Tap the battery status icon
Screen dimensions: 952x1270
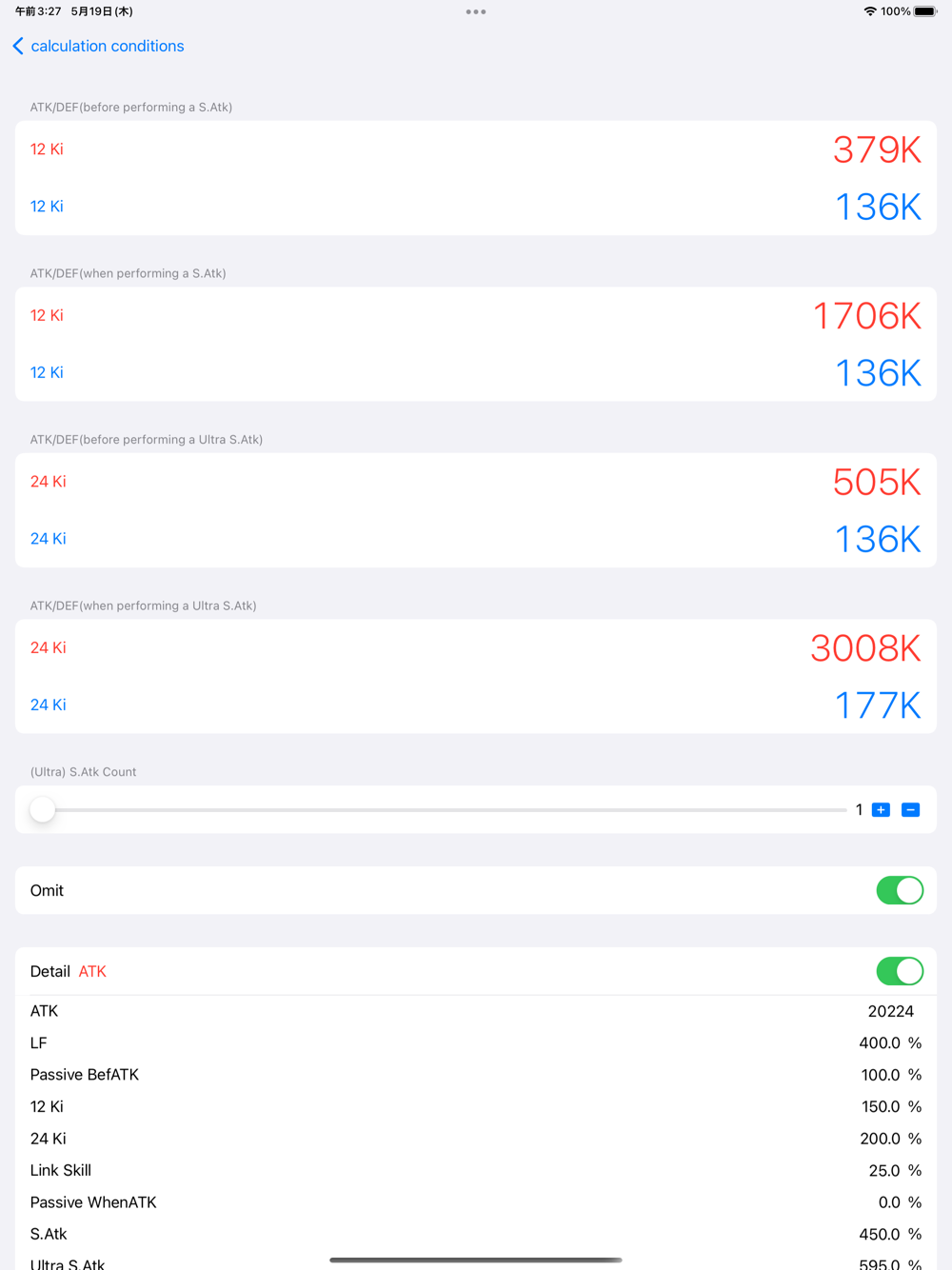tap(925, 11)
